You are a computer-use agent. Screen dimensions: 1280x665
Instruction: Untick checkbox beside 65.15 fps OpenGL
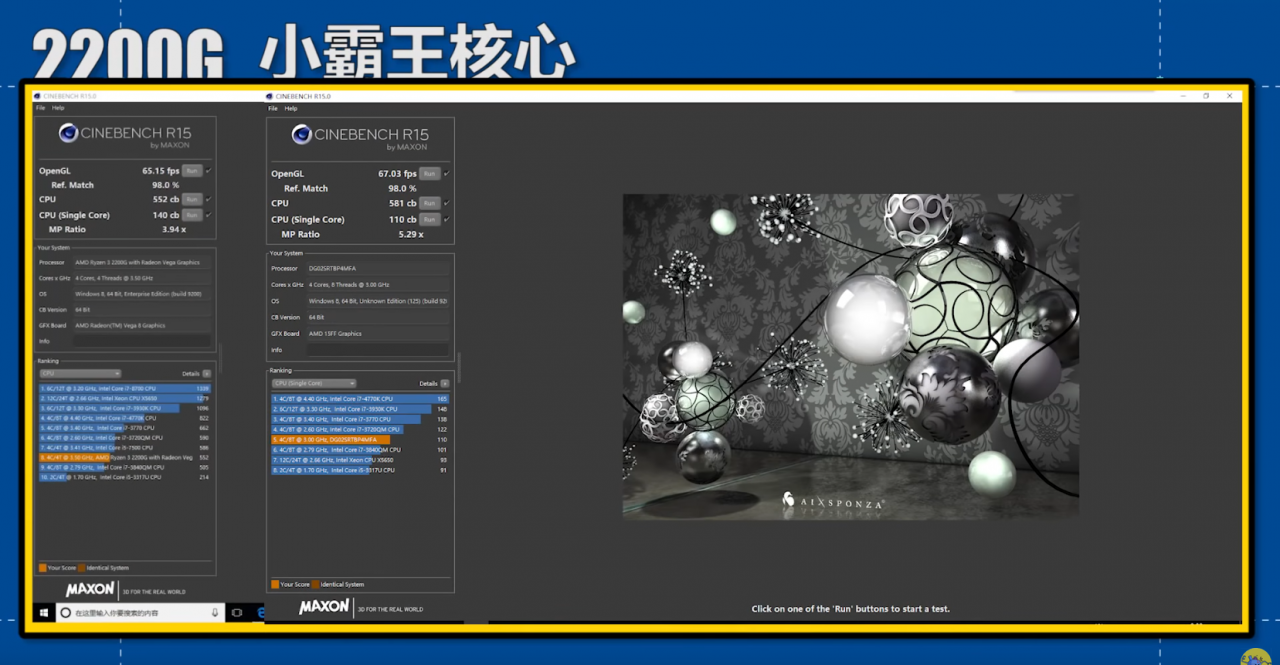[x=208, y=171]
